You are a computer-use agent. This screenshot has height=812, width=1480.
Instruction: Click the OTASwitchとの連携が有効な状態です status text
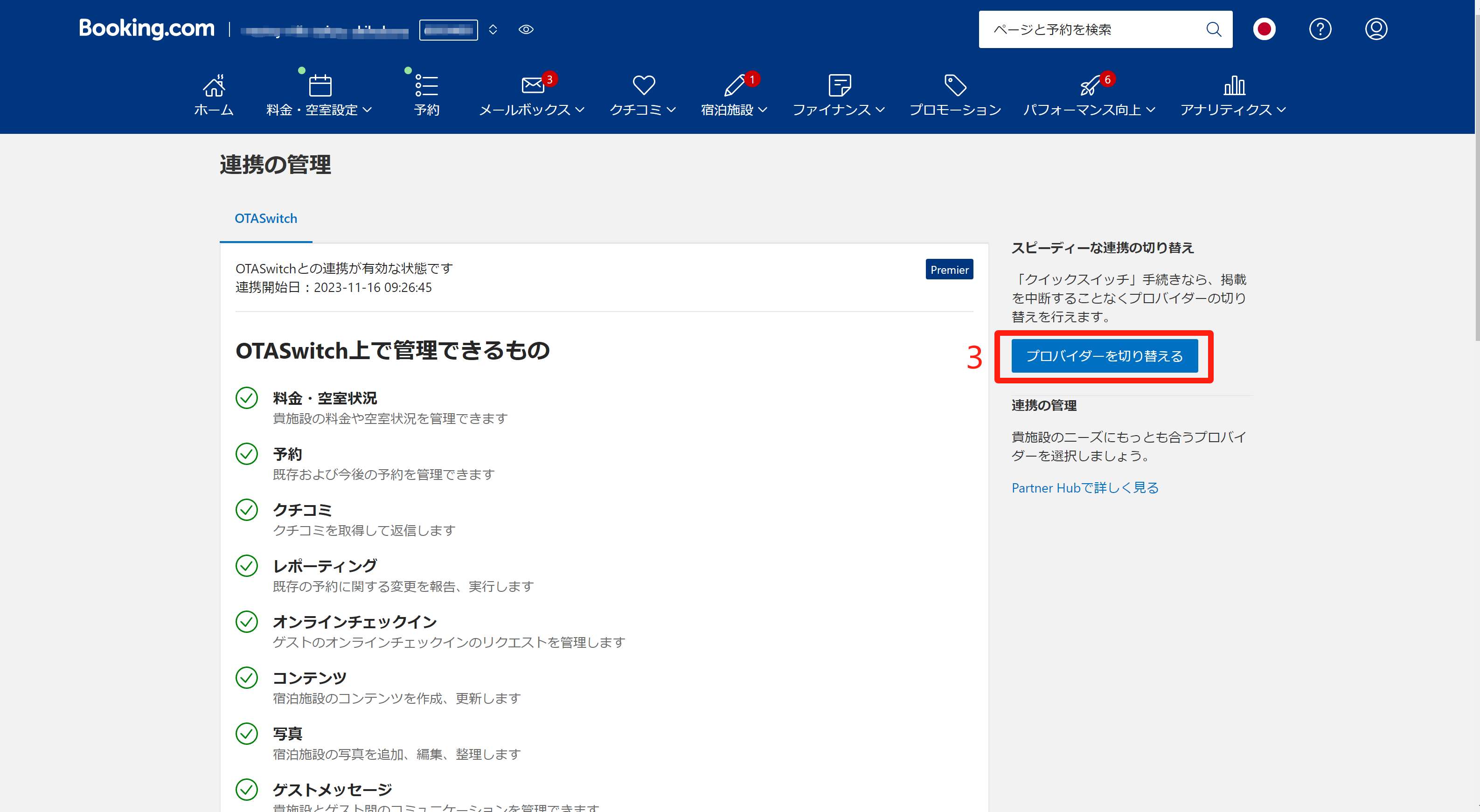[x=344, y=268]
